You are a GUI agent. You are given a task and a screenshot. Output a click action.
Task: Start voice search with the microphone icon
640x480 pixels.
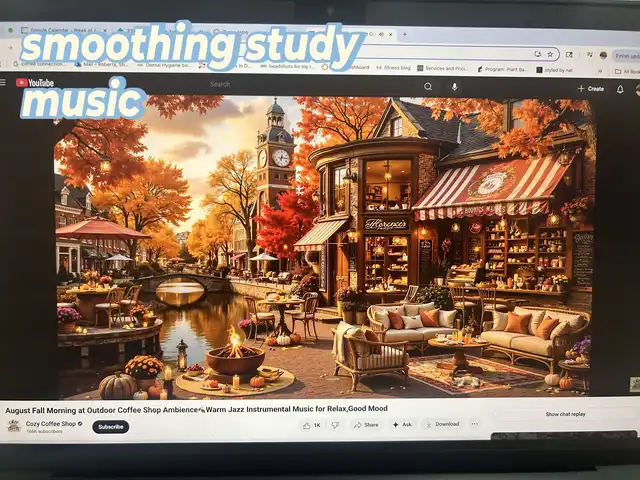(x=454, y=87)
